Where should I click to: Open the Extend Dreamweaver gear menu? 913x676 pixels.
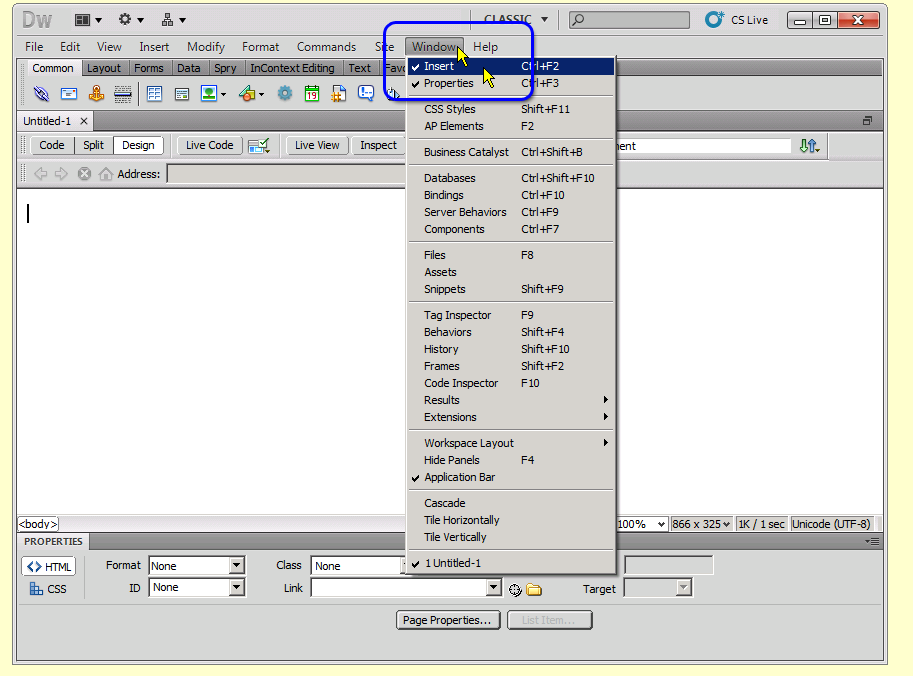point(131,20)
